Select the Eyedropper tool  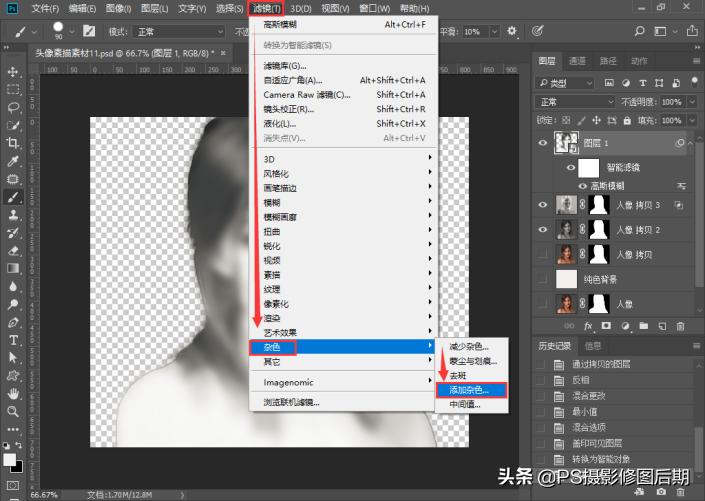pos(13,161)
